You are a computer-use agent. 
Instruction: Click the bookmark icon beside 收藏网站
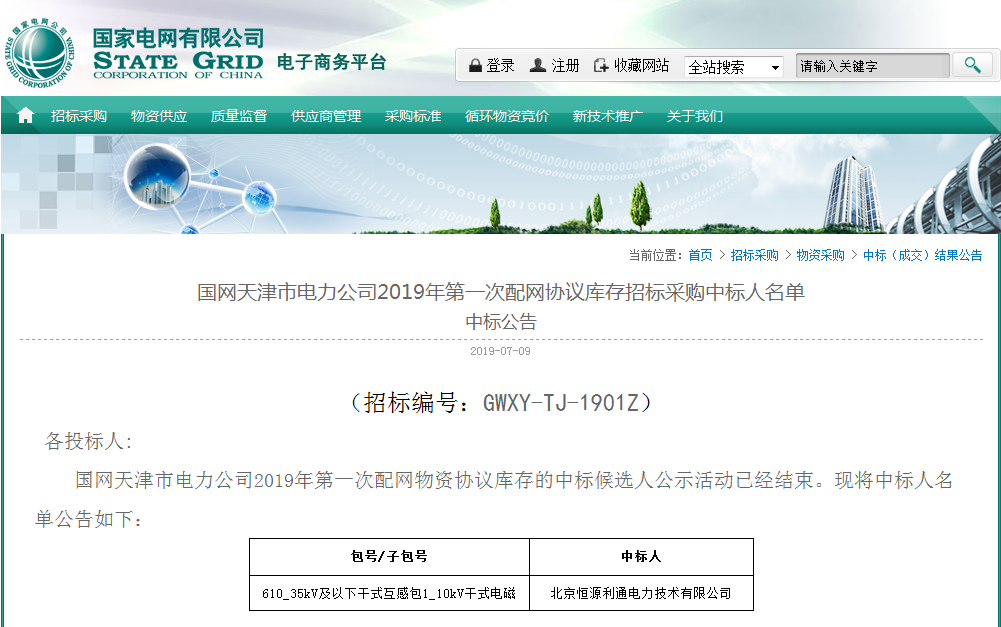tap(601, 65)
